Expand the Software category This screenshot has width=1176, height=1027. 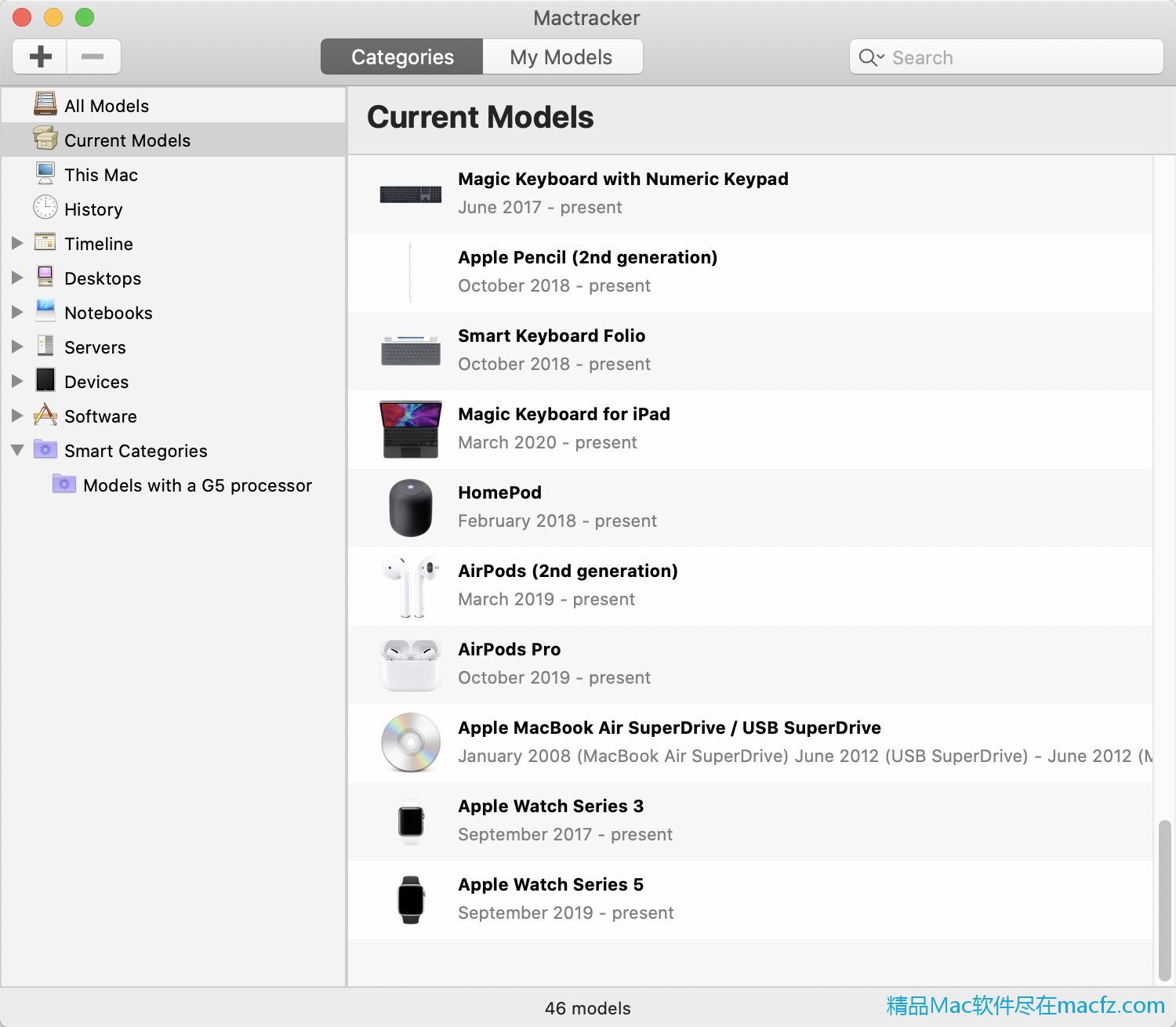coord(17,416)
